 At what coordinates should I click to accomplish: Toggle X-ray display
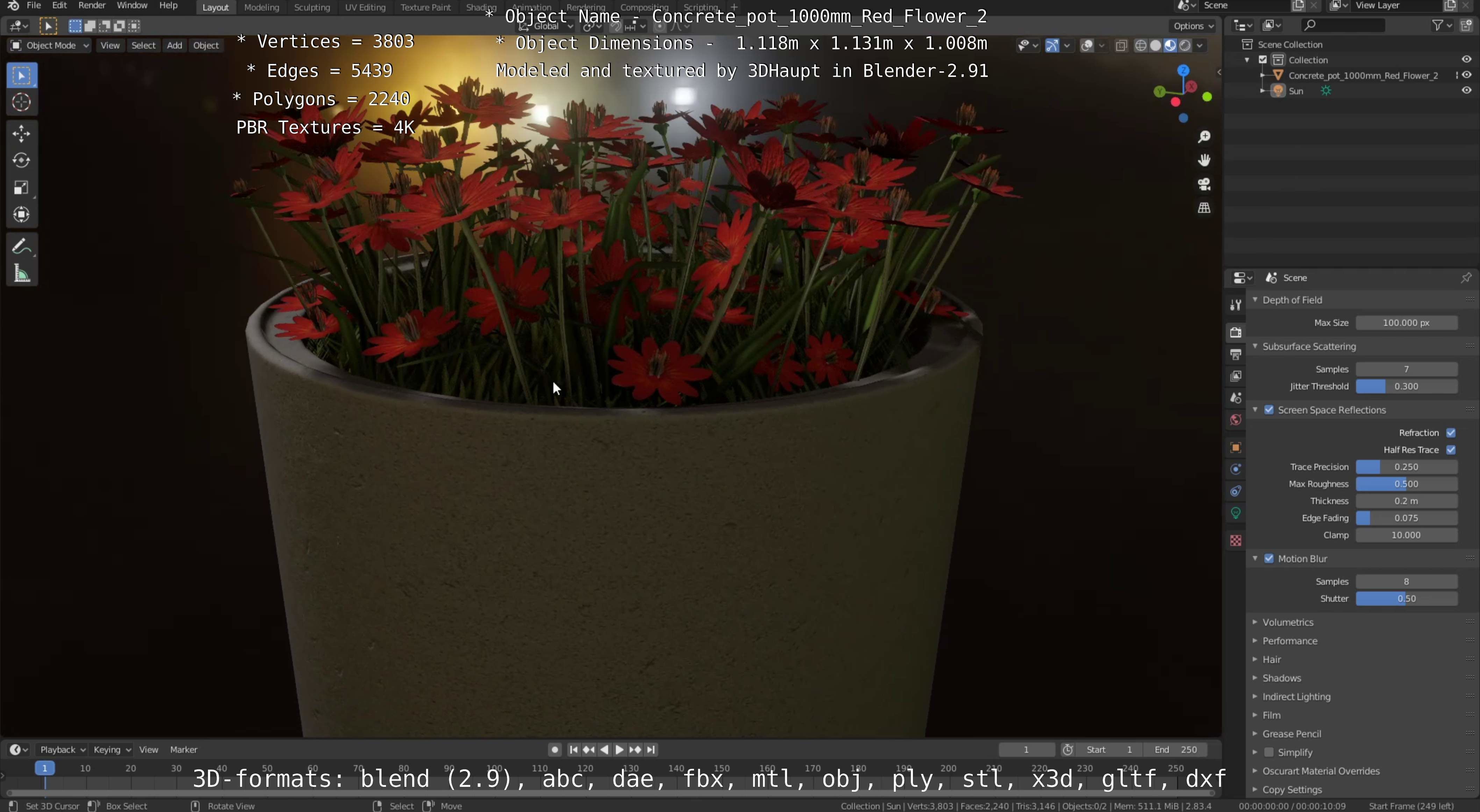(x=1121, y=45)
